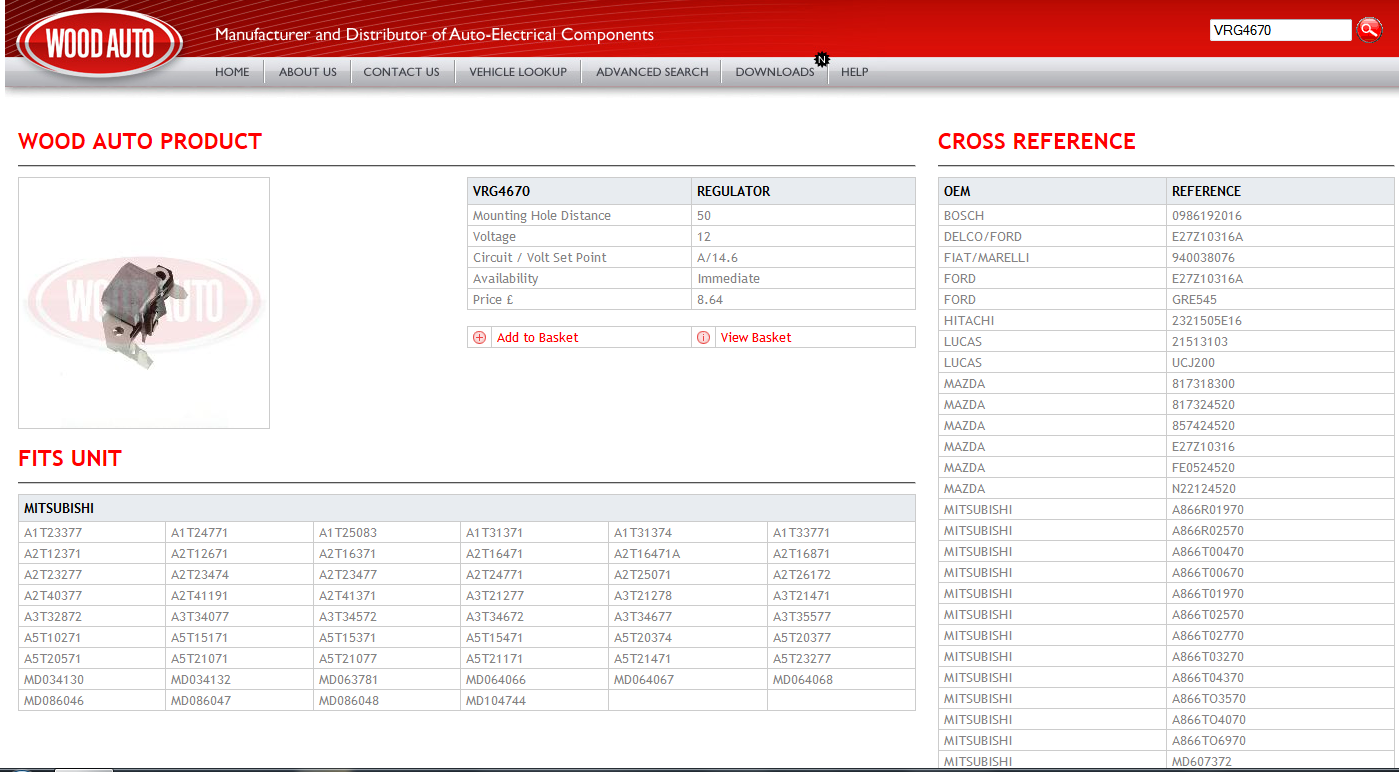Open the DOWNLOADS menu item
This screenshot has width=1399, height=772.
pos(775,72)
